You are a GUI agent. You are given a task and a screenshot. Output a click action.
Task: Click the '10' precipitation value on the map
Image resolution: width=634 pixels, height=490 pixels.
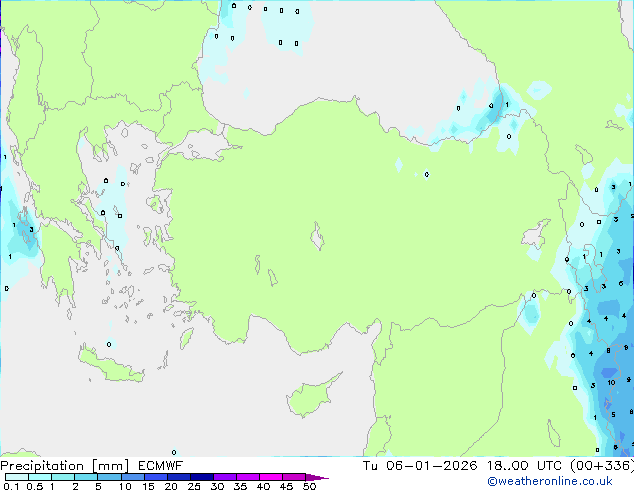[611, 382]
